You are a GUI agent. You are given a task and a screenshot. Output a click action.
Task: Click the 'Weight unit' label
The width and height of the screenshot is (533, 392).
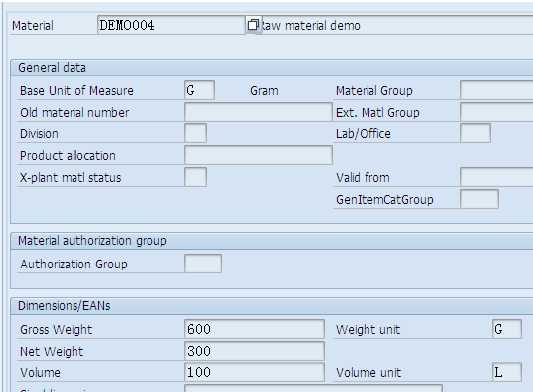tap(368, 329)
